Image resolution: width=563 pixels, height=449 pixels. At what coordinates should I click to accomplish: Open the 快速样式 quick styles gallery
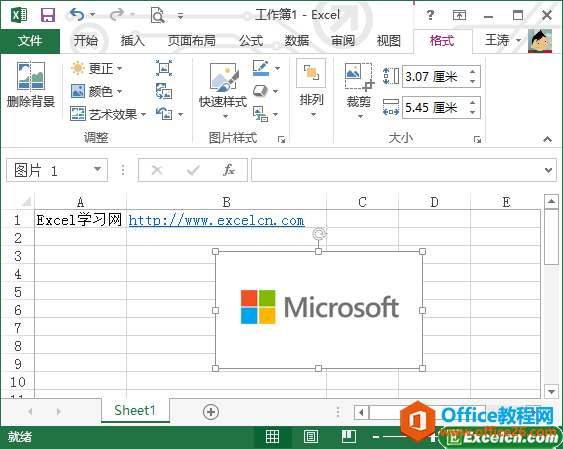point(223,90)
